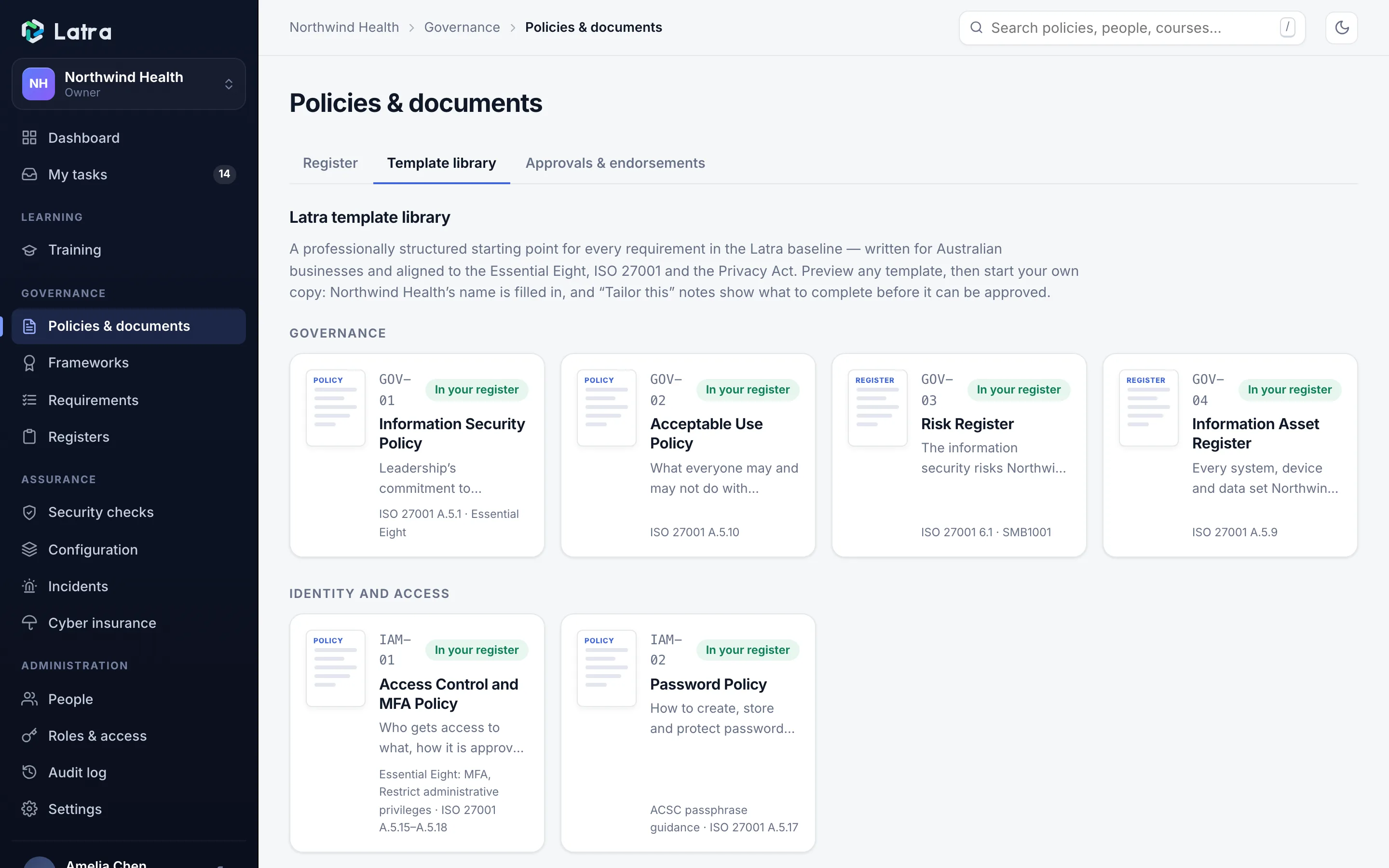This screenshot has width=1389, height=868.
Task: Open the Information Asset Register template title
Action: point(1255,434)
